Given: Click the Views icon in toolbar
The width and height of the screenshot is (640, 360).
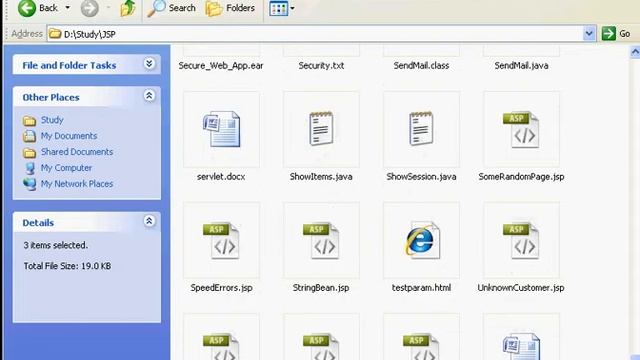Looking at the screenshot, I should point(278,8).
